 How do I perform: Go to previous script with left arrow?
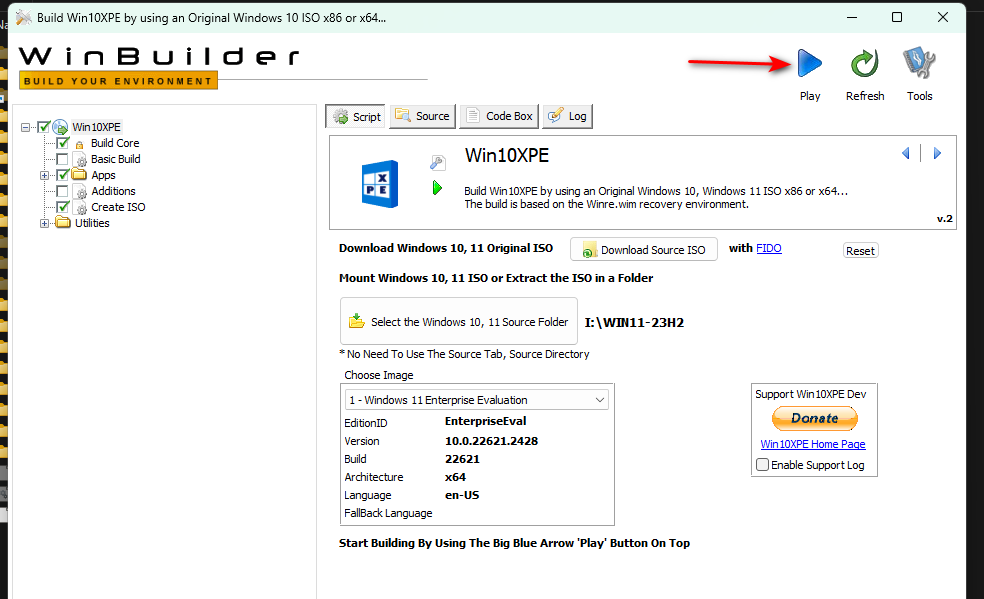point(906,153)
